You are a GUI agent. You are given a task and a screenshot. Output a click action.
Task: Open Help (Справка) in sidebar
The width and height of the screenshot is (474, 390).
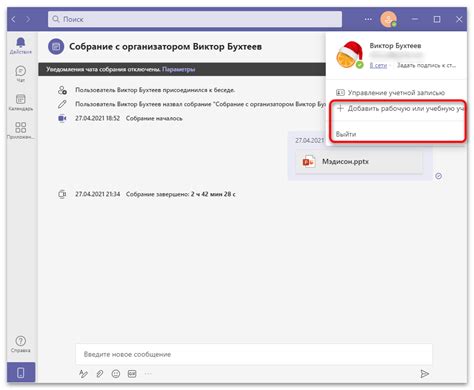[x=21, y=344]
